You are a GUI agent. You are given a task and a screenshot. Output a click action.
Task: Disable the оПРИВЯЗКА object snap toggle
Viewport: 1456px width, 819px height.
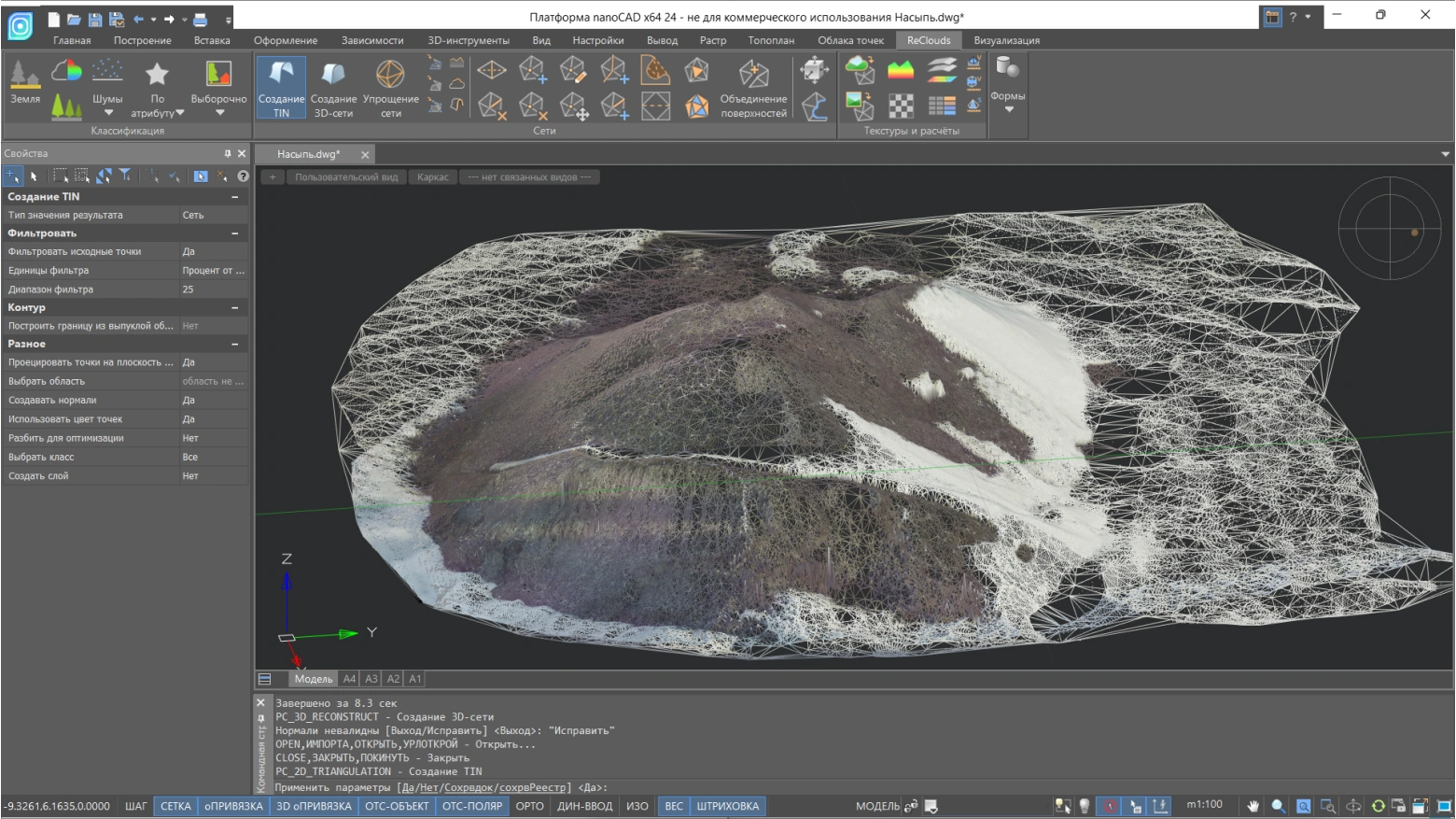233,806
